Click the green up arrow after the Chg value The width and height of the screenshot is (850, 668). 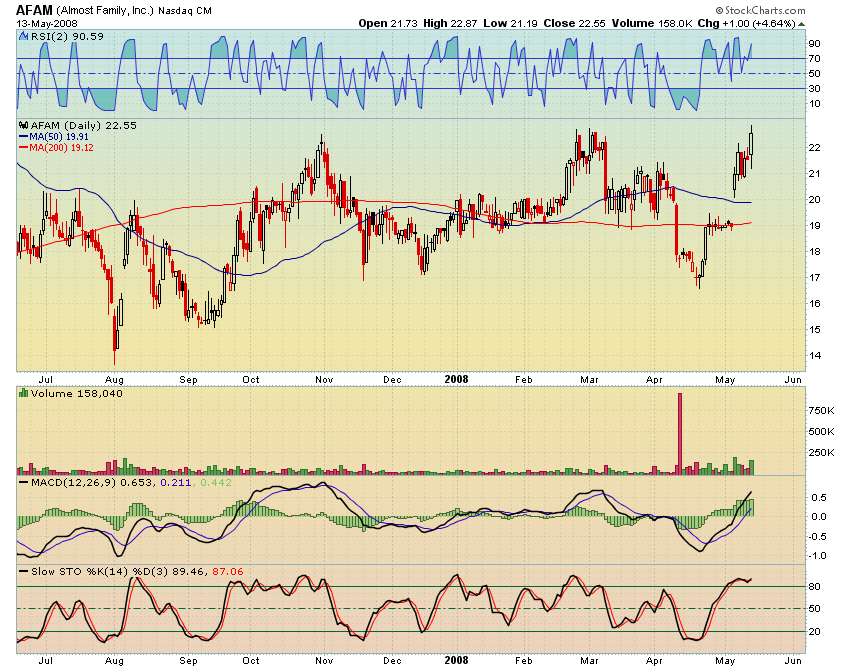click(801, 24)
